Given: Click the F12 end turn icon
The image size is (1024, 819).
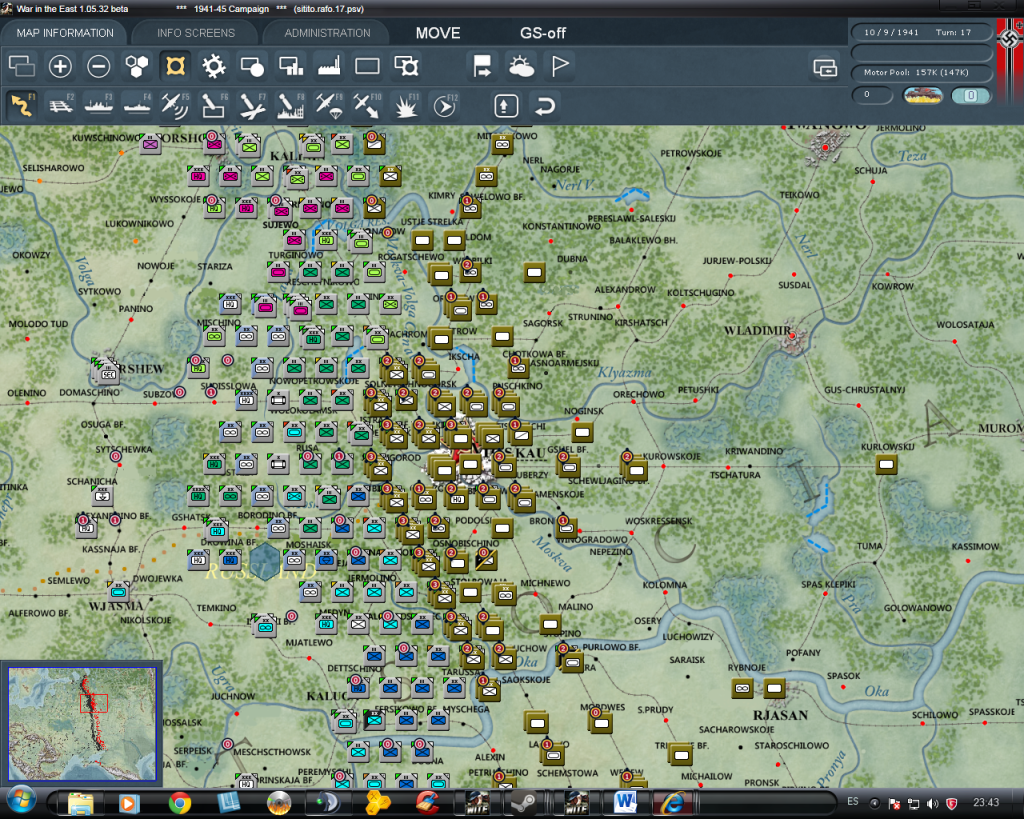Looking at the screenshot, I should click(445, 106).
